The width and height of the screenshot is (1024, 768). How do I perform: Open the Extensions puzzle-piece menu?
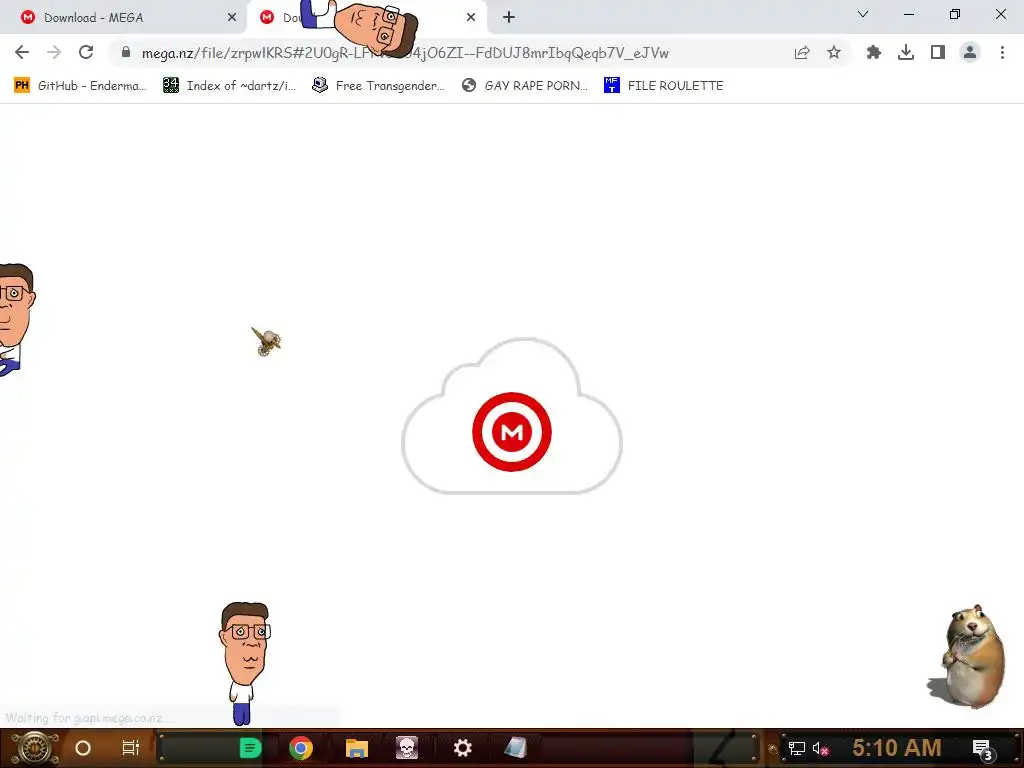click(x=873, y=53)
